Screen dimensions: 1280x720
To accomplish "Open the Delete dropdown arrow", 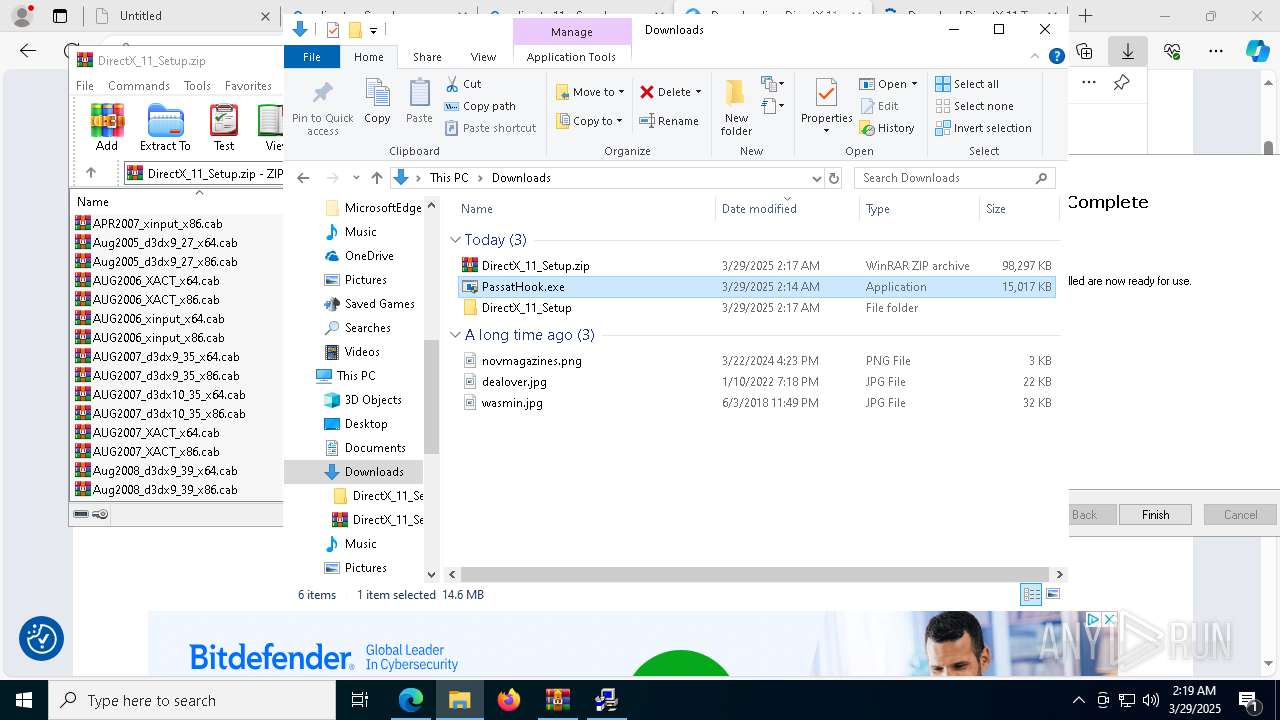I will (698, 92).
